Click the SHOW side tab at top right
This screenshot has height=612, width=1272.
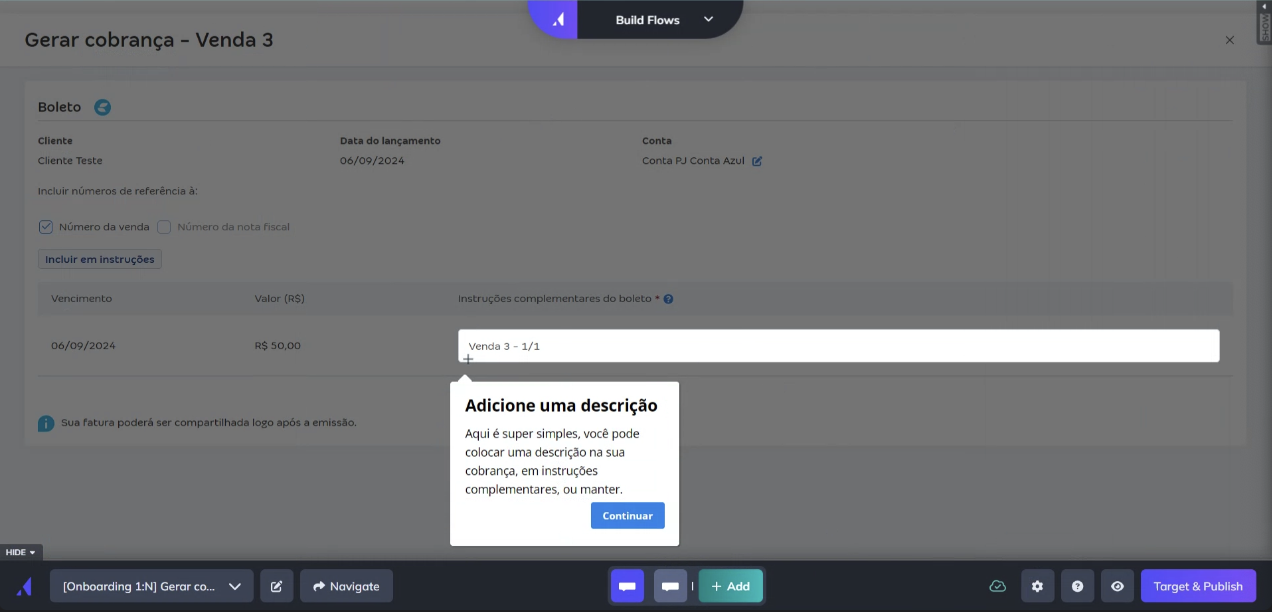click(1264, 22)
